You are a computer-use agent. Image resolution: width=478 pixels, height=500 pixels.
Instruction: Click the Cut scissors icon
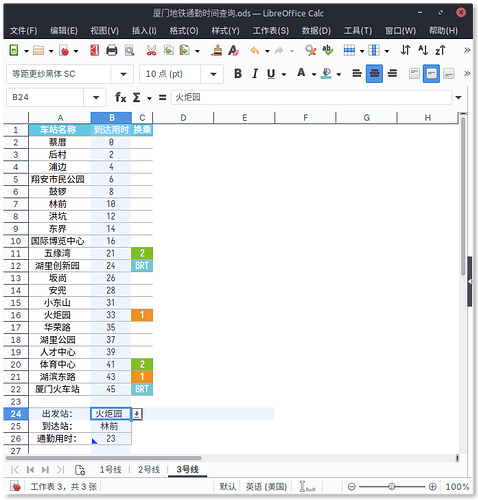click(x=151, y=51)
